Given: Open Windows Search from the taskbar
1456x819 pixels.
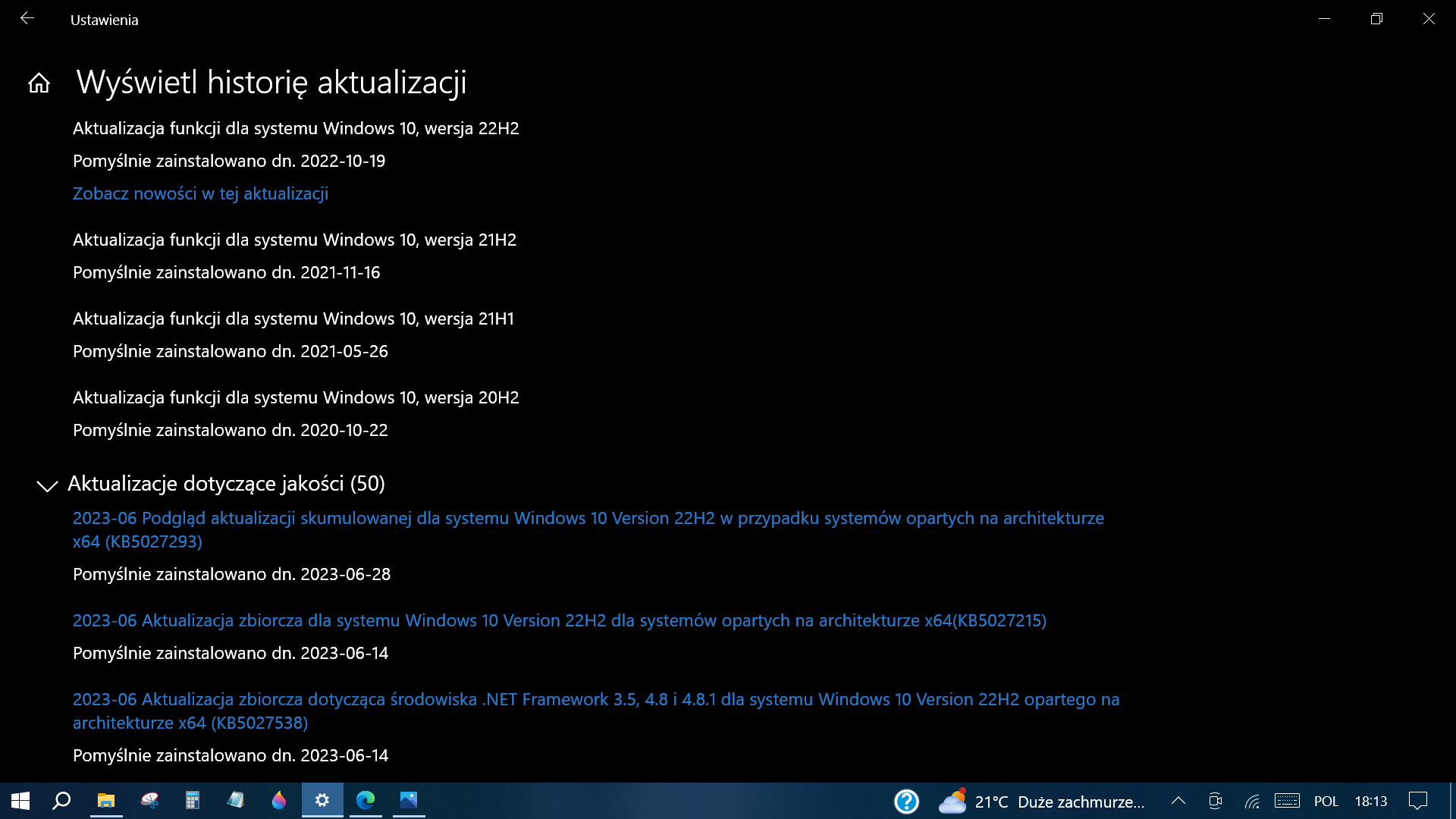Looking at the screenshot, I should pyautogui.click(x=62, y=802).
